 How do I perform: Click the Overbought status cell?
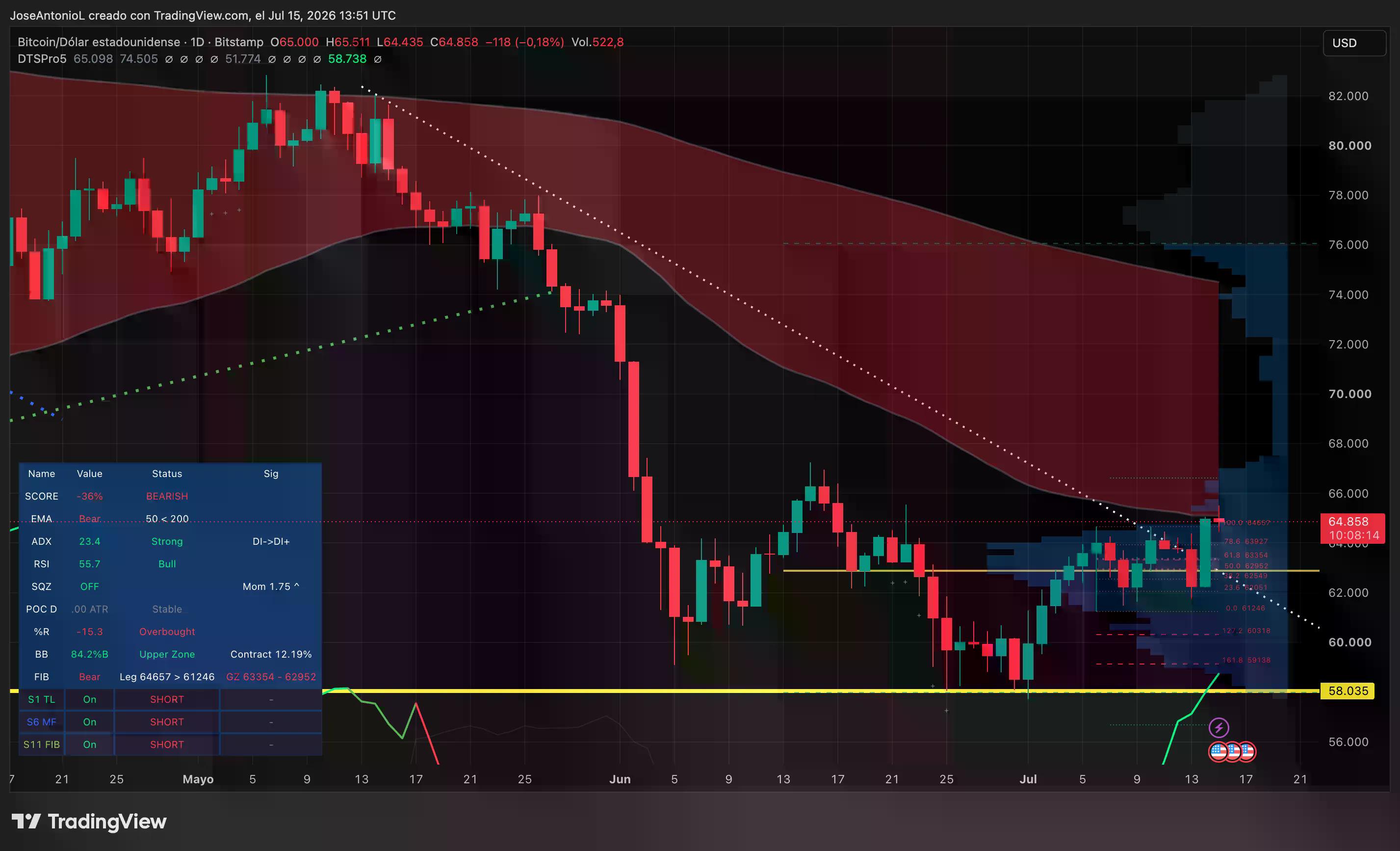click(x=167, y=632)
